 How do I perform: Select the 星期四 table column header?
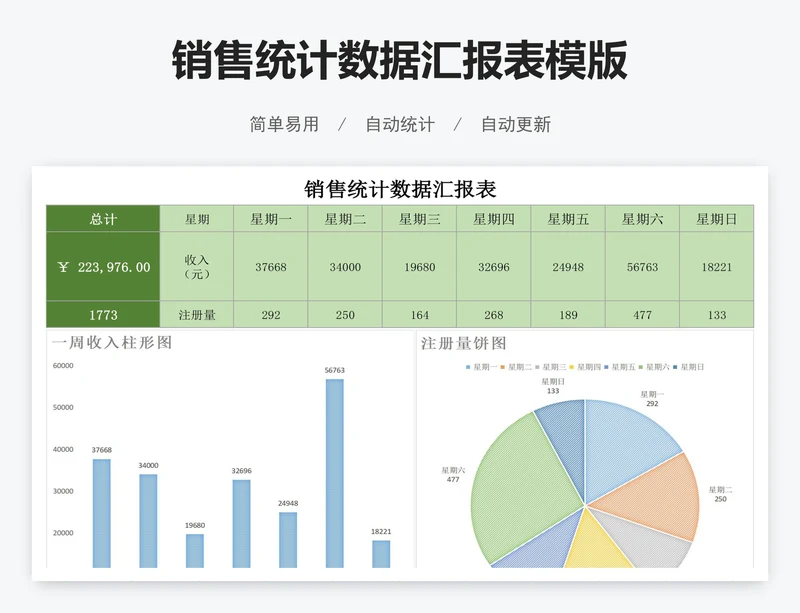pos(494,218)
